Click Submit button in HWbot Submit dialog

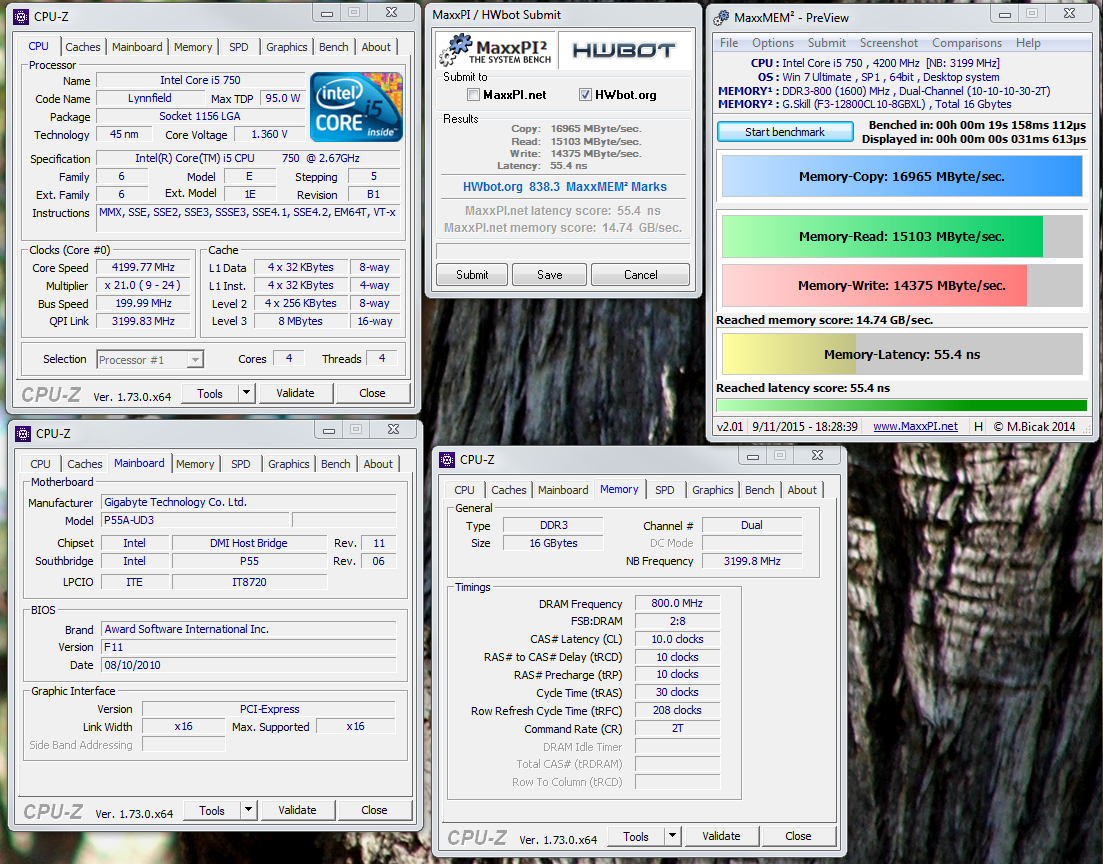coord(472,274)
